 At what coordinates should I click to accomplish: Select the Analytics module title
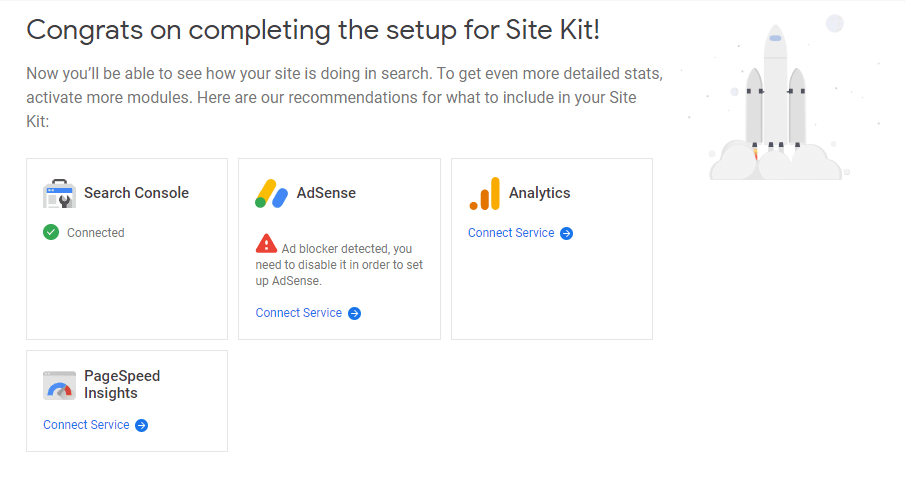coord(539,193)
